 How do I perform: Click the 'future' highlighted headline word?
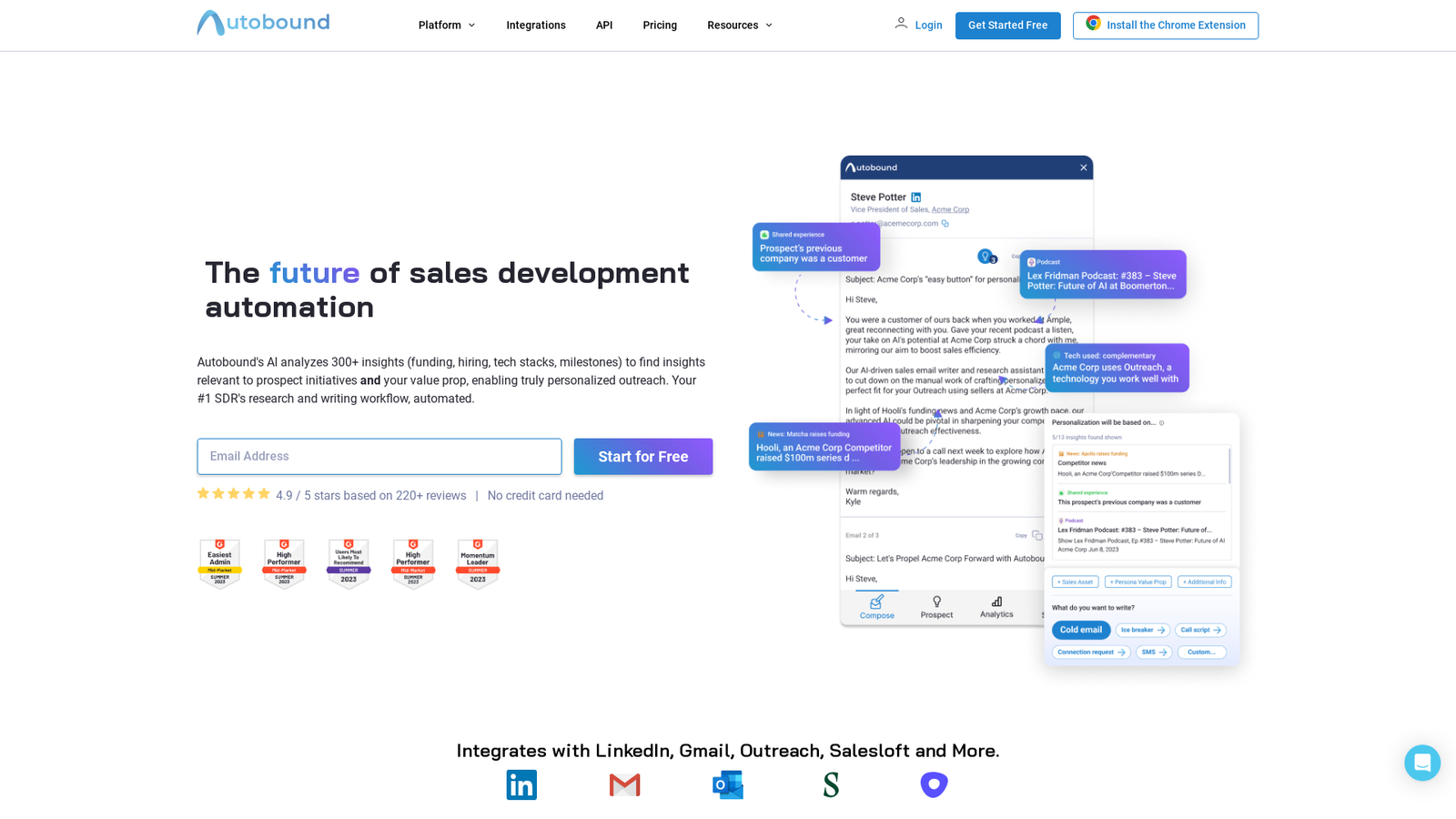click(x=314, y=273)
